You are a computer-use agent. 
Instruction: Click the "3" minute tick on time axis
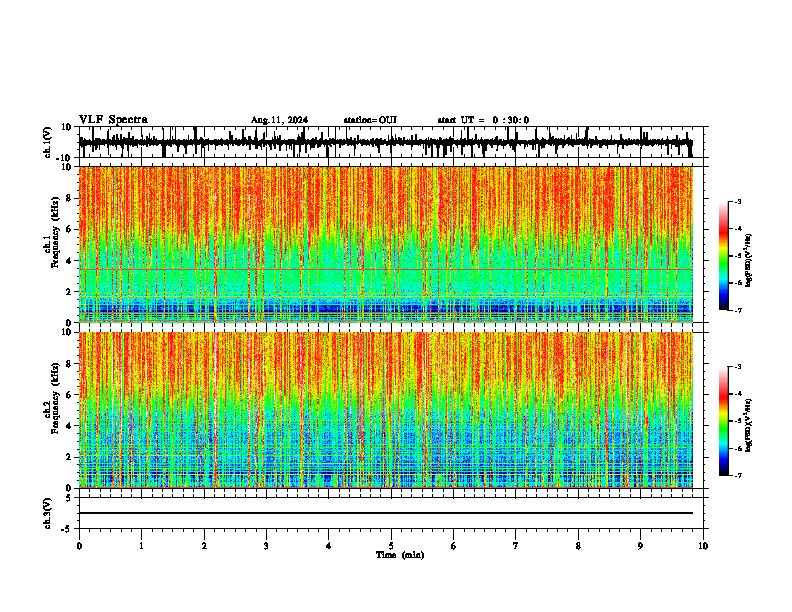pos(266,546)
